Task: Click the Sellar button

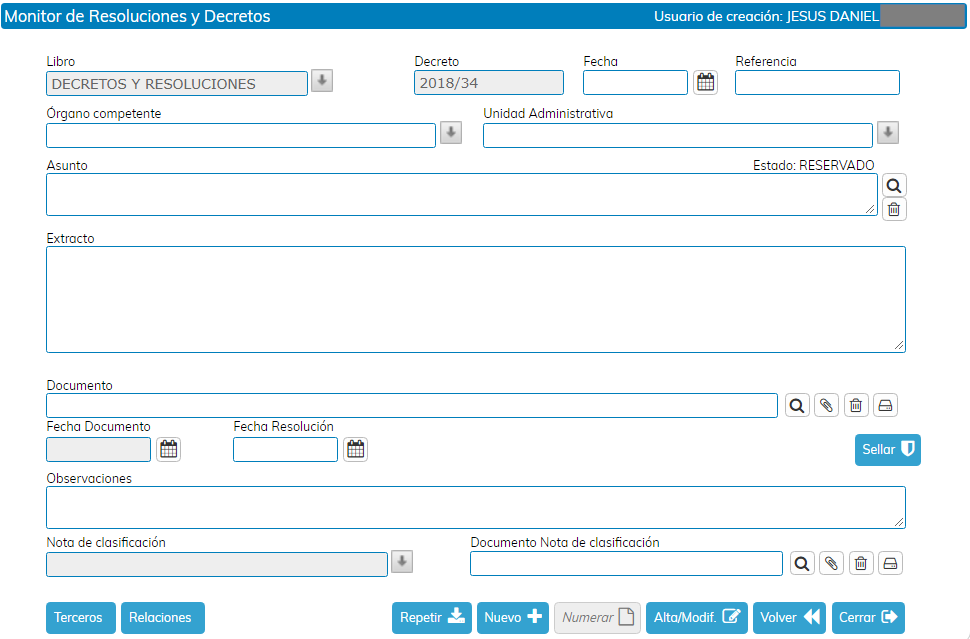Action: [x=888, y=450]
